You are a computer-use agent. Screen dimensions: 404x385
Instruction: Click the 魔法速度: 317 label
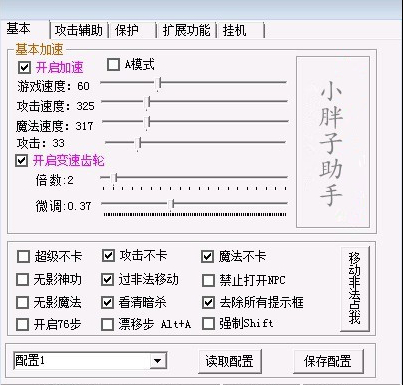55,126
